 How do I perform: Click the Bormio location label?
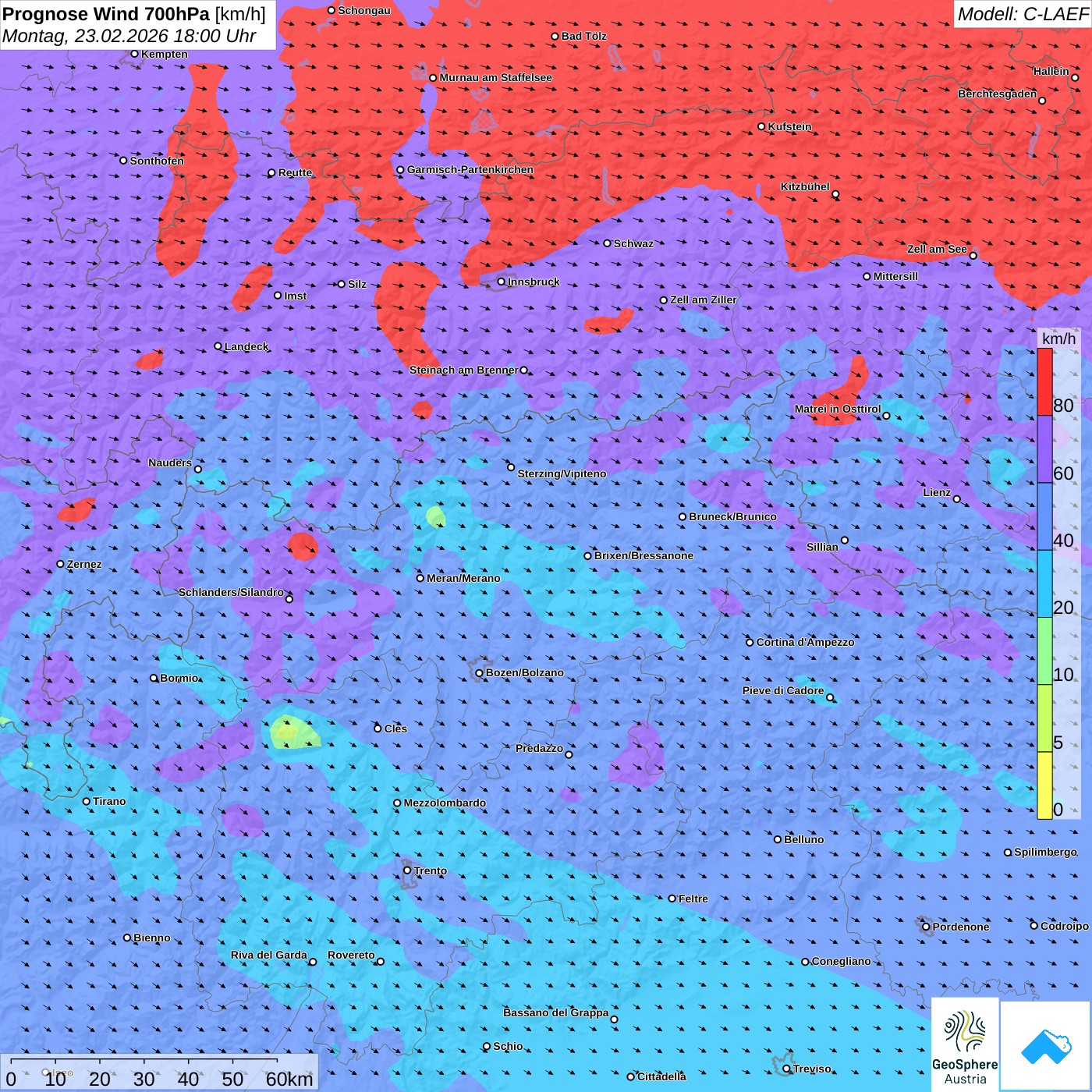tap(179, 678)
